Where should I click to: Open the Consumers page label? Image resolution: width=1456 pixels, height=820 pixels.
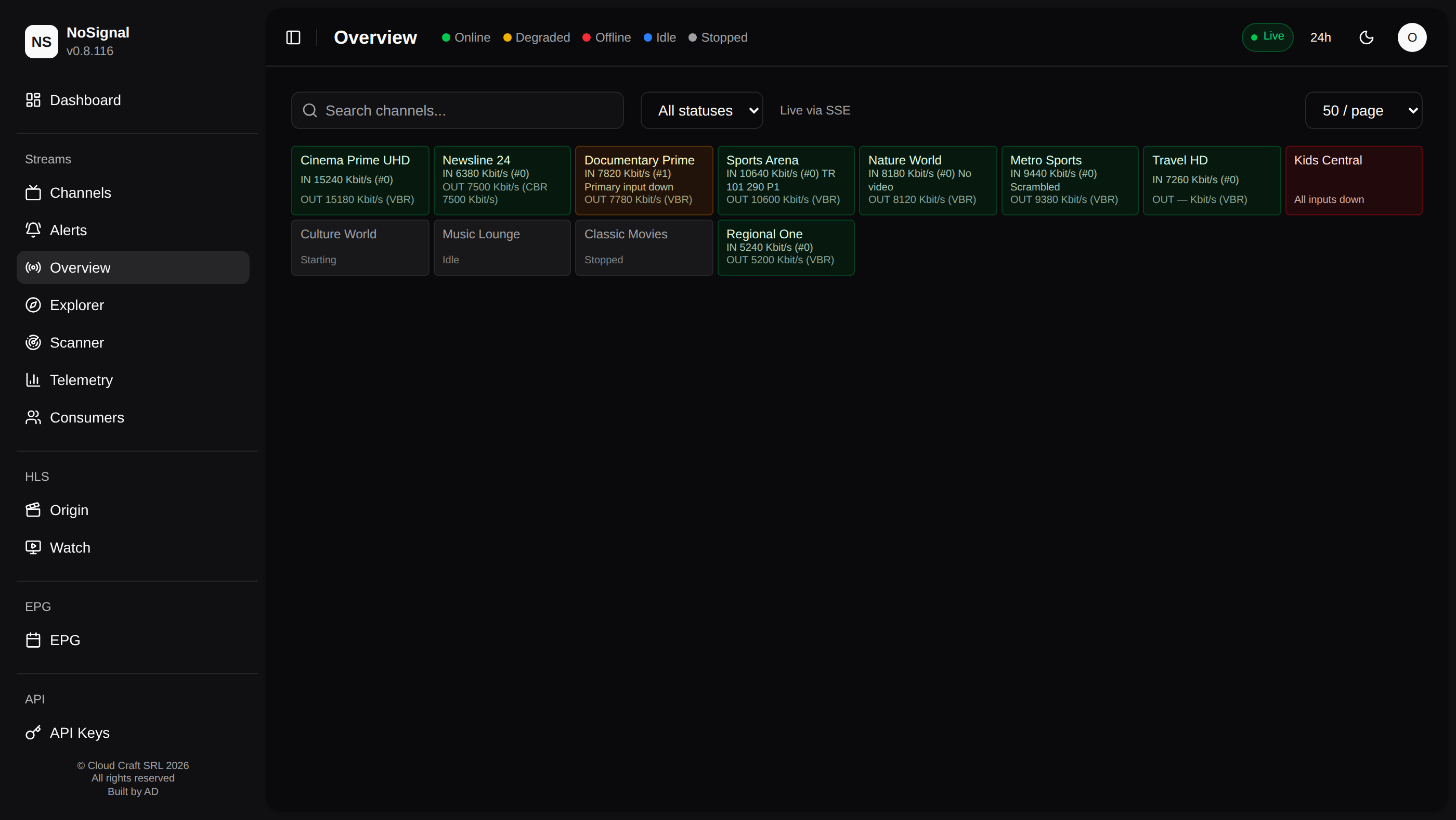click(x=87, y=417)
